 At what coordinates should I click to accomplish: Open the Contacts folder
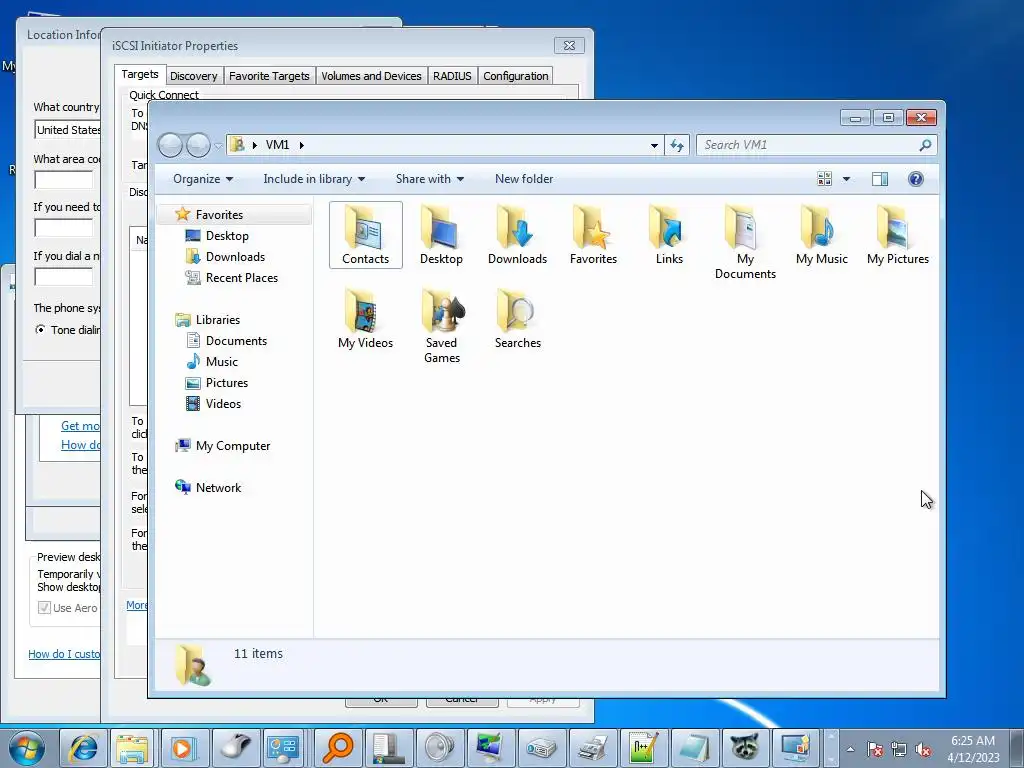pos(366,235)
